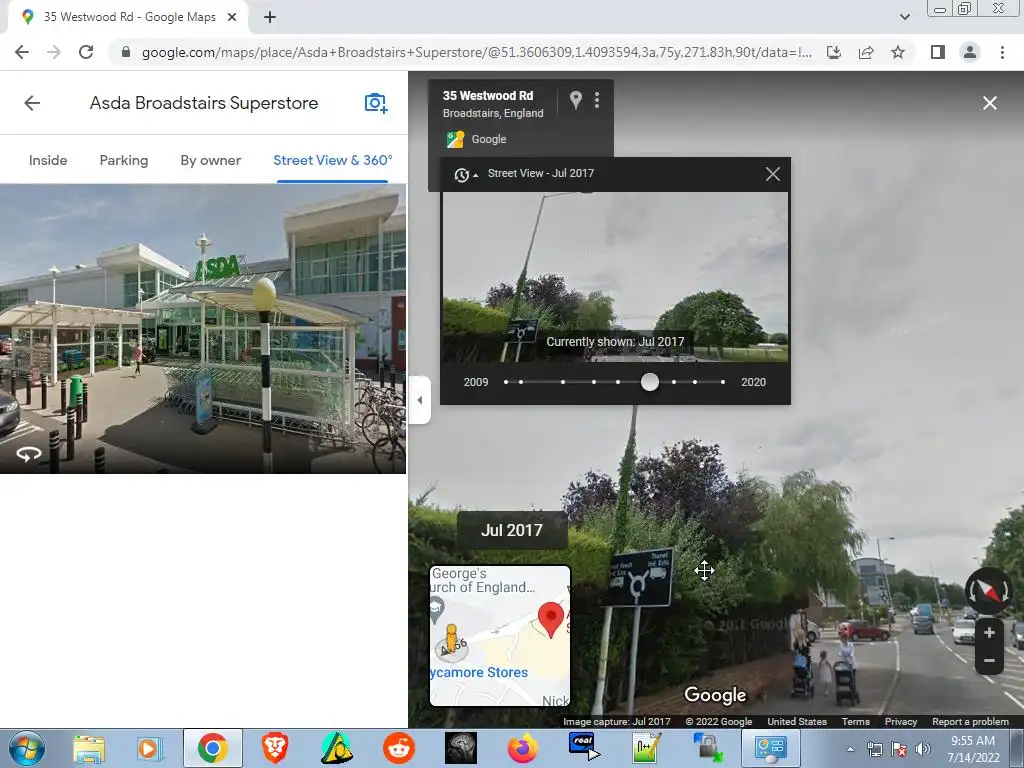Click the address bar URL field
The image size is (1024, 768).
477,52
